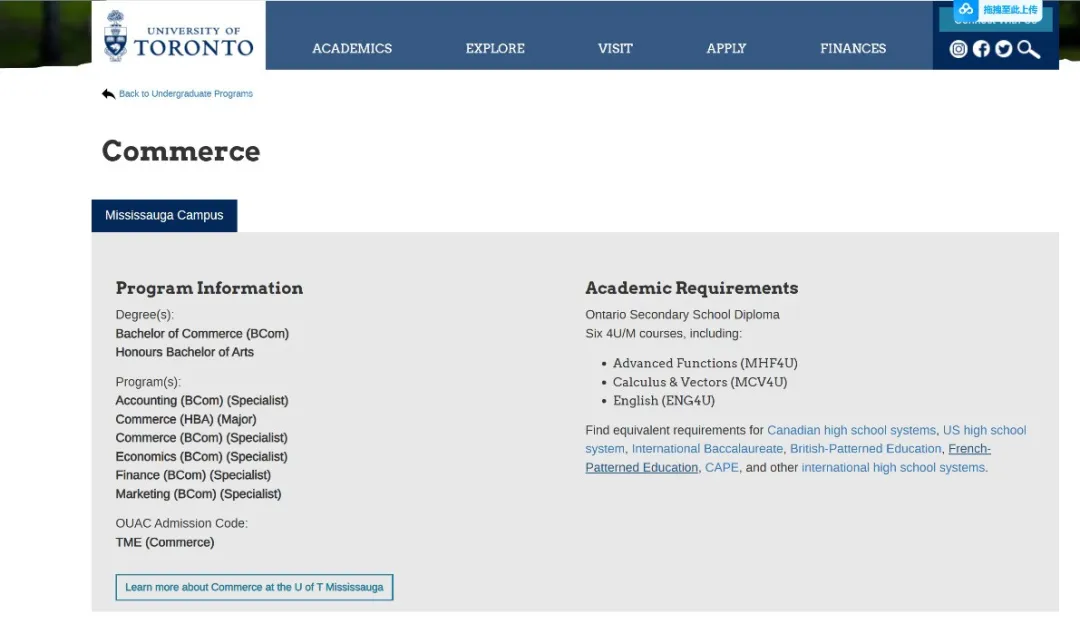Click Calculus & Vectors (MCV4U) requirement
The height and width of the screenshot is (624, 1080).
coord(700,382)
